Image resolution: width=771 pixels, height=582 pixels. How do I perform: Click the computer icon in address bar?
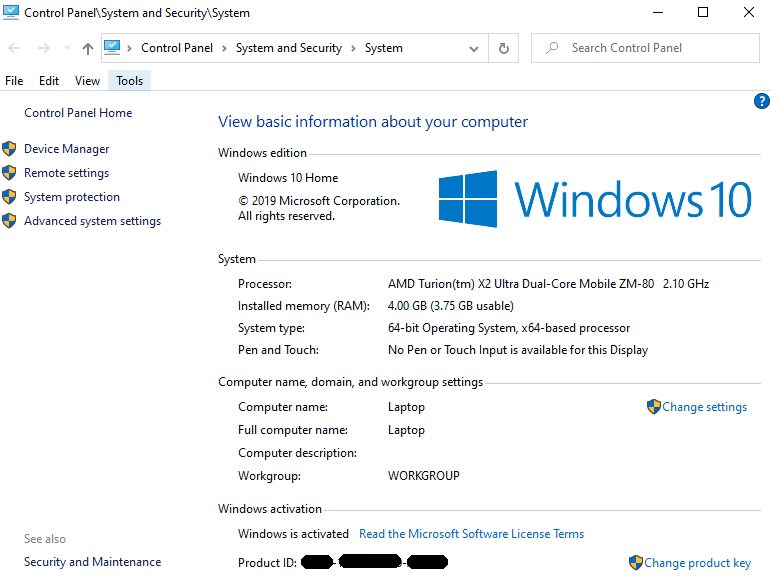point(112,48)
